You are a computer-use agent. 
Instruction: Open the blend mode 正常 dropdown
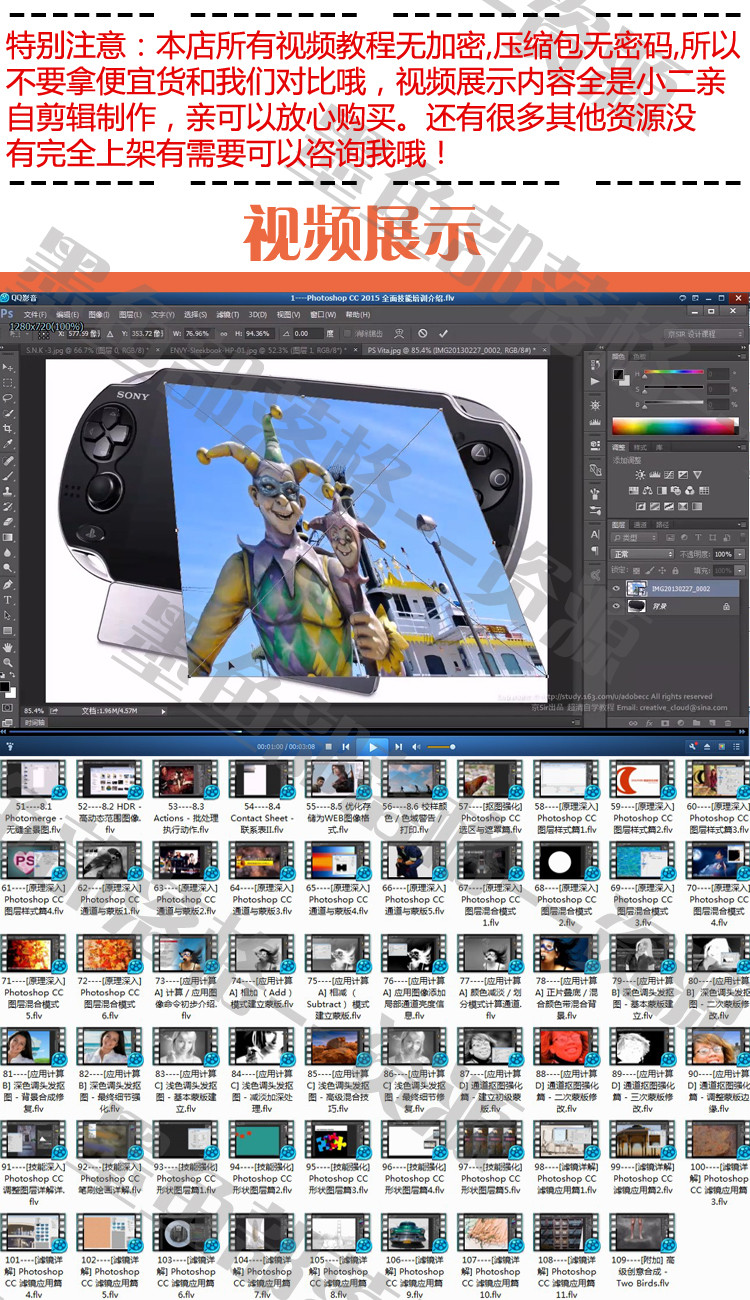(x=642, y=555)
